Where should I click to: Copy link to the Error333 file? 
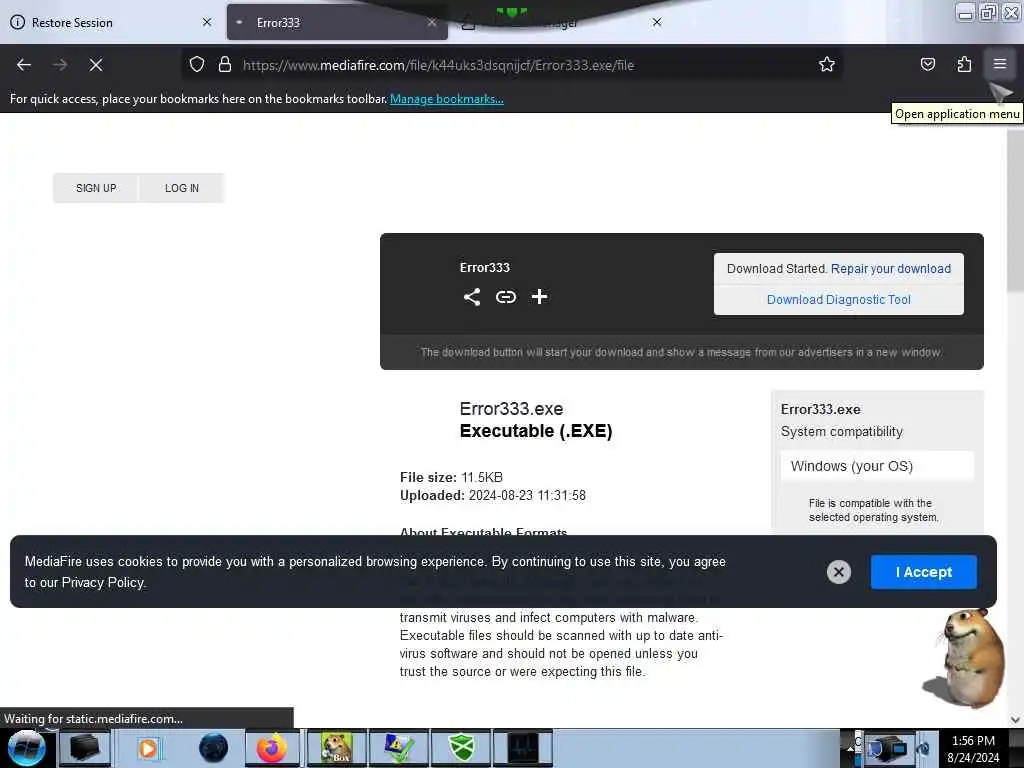coord(505,297)
